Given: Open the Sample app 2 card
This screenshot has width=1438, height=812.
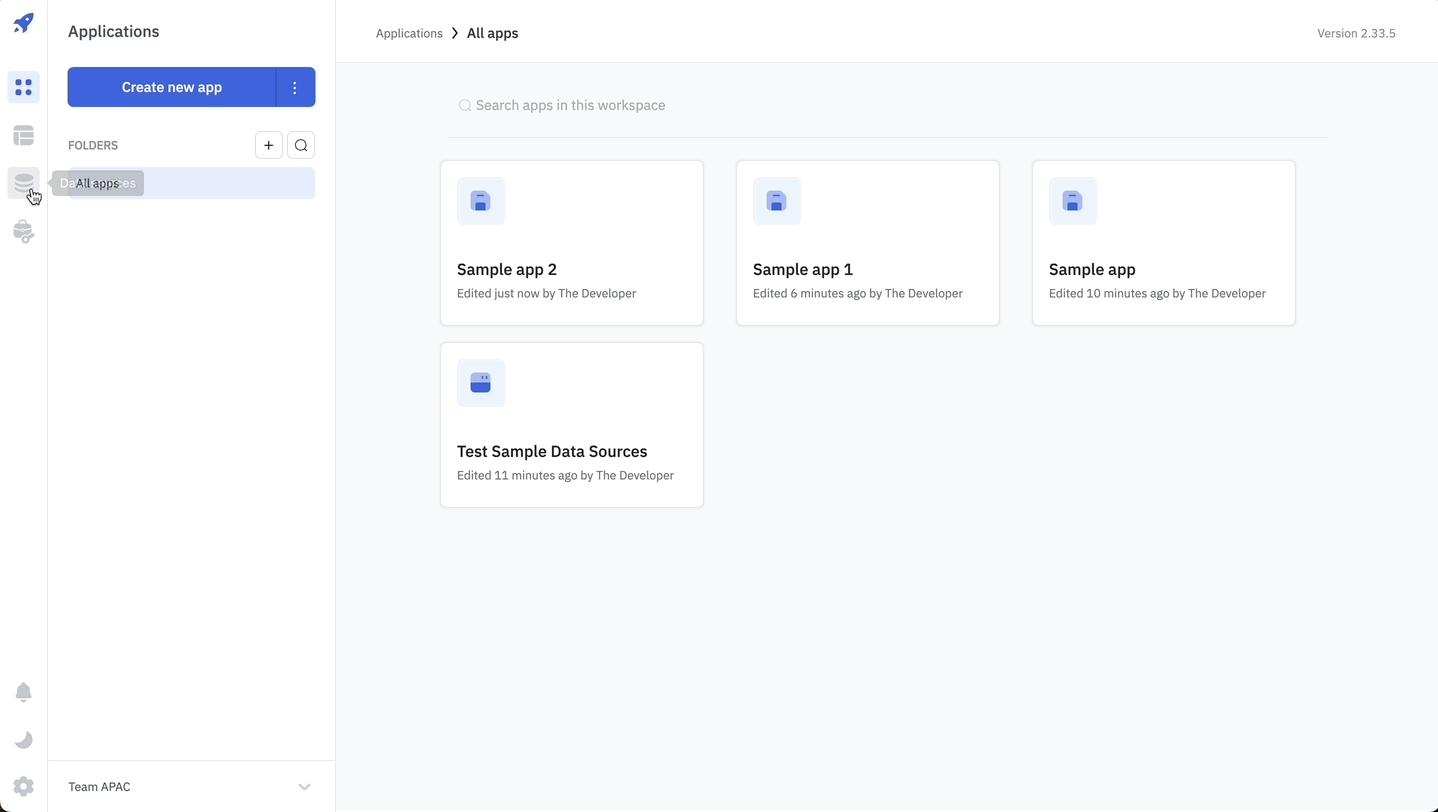Looking at the screenshot, I should click(x=572, y=243).
